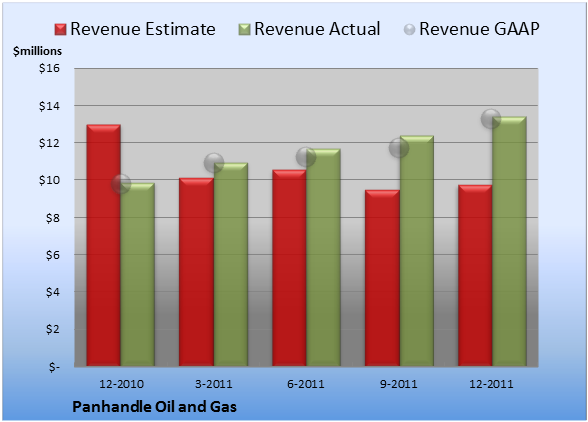Click the red Revenue Estimate legend swatch

pyautogui.click(x=60, y=30)
